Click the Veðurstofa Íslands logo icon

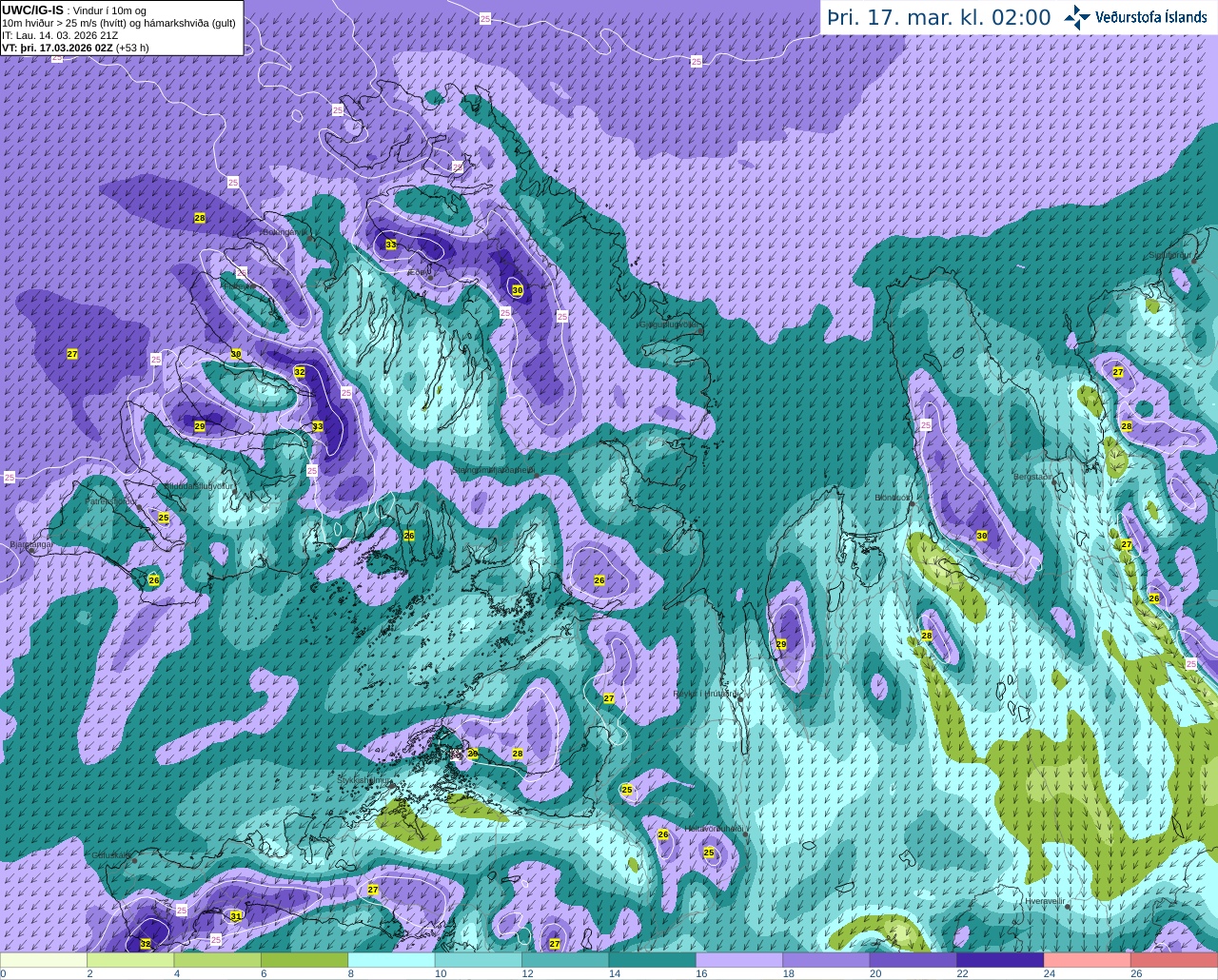[x=1076, y=16]
